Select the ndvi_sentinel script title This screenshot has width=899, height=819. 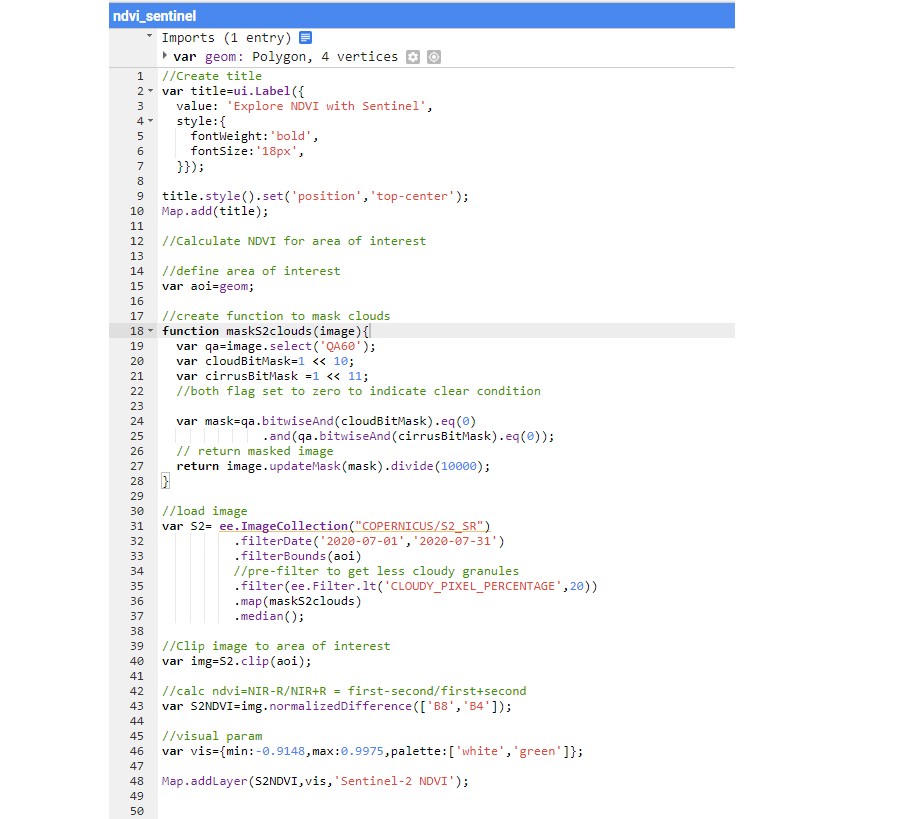(155, 16)
